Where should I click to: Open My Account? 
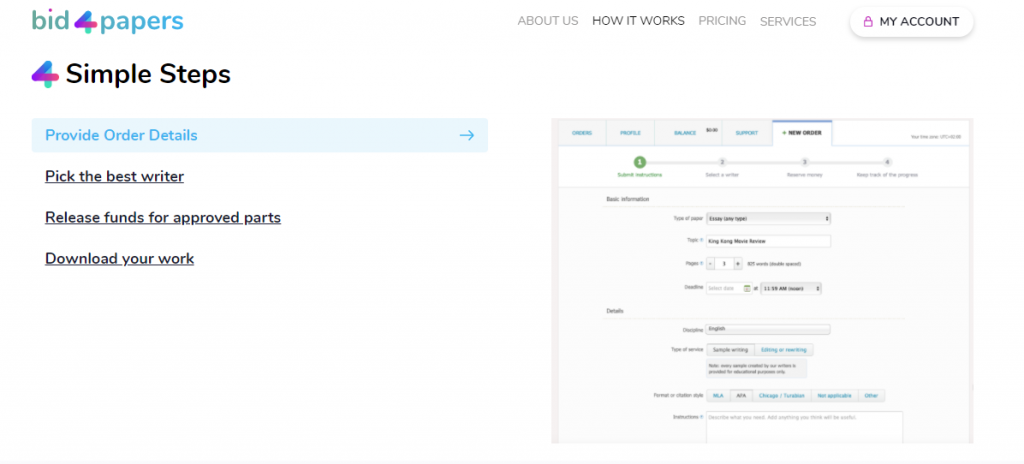click(x=912, y=22)
